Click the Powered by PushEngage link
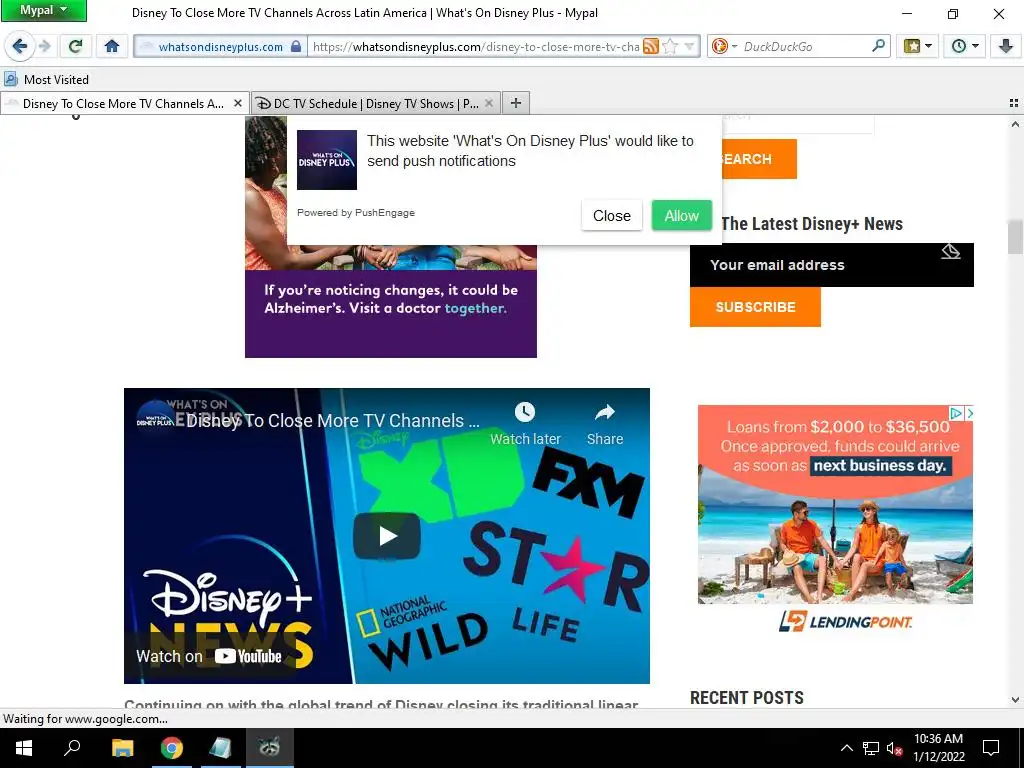 coord(356,213)
